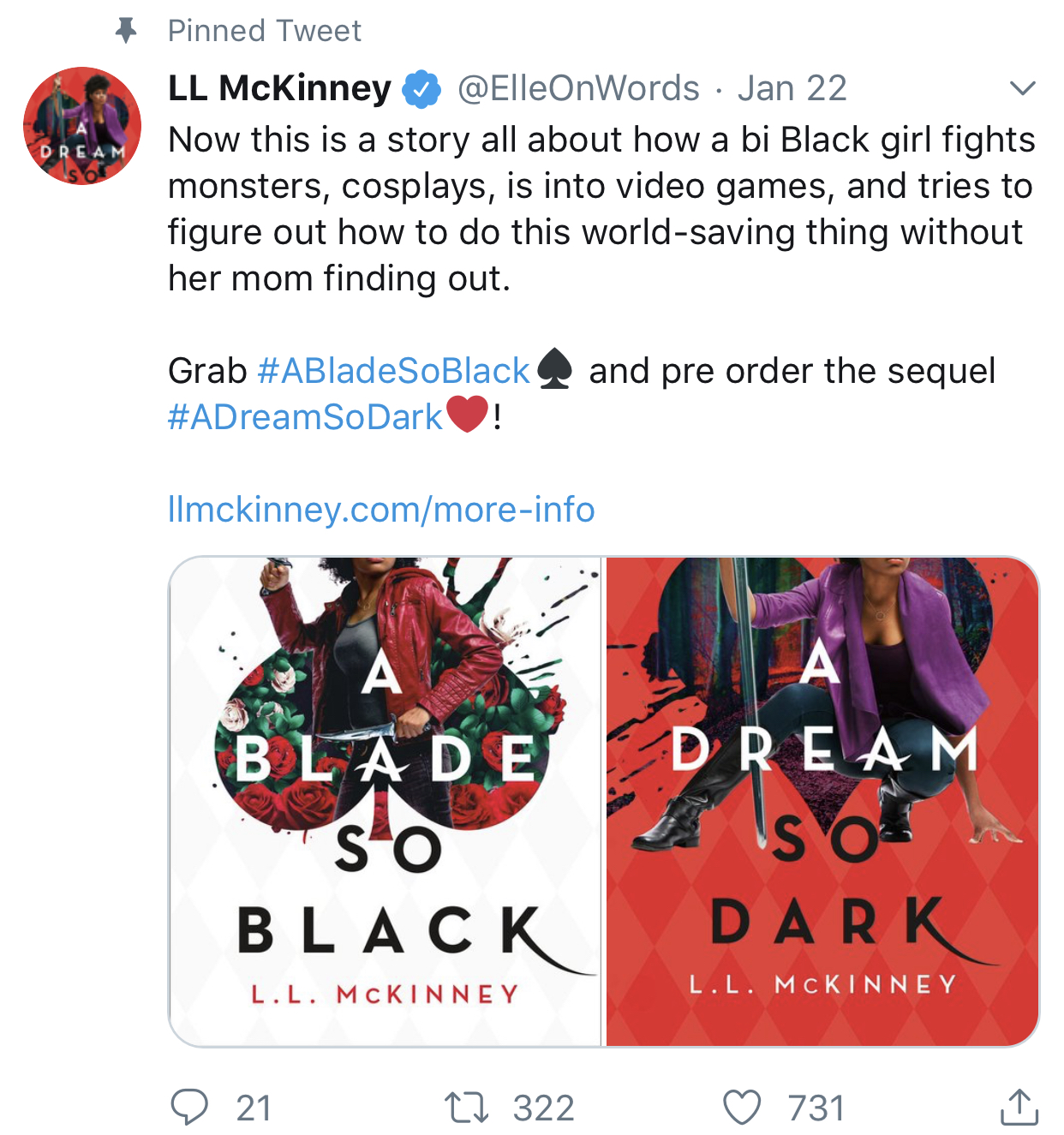1064x1135 pixels.
Task: Open the share tweet icon
Action: click(1019, 1107)
